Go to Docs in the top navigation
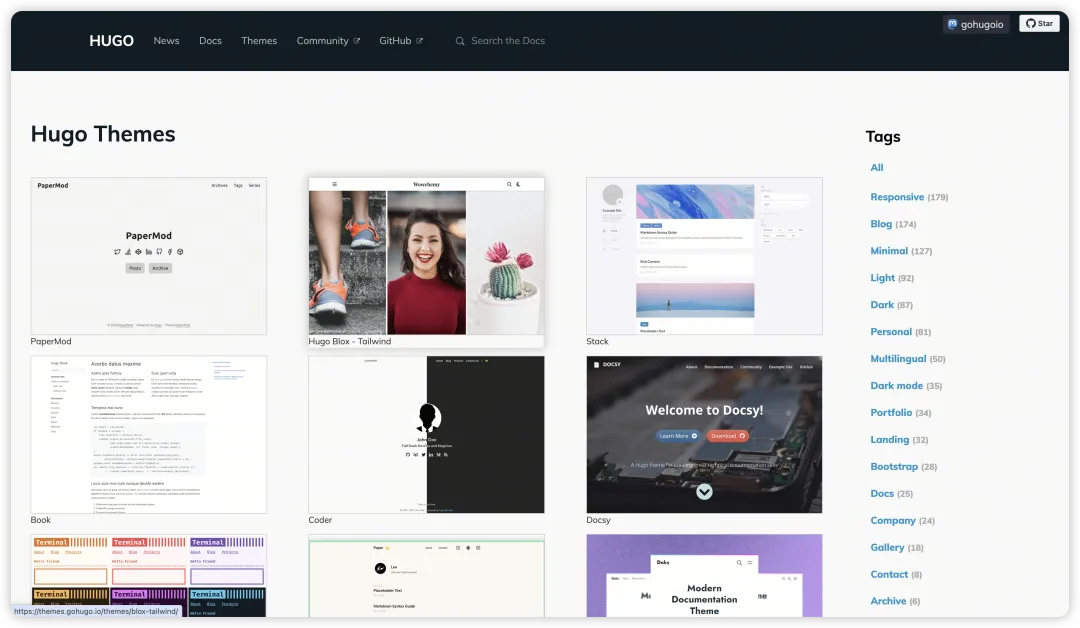This screenshot has height=628, width=1080. coord(210,41)
